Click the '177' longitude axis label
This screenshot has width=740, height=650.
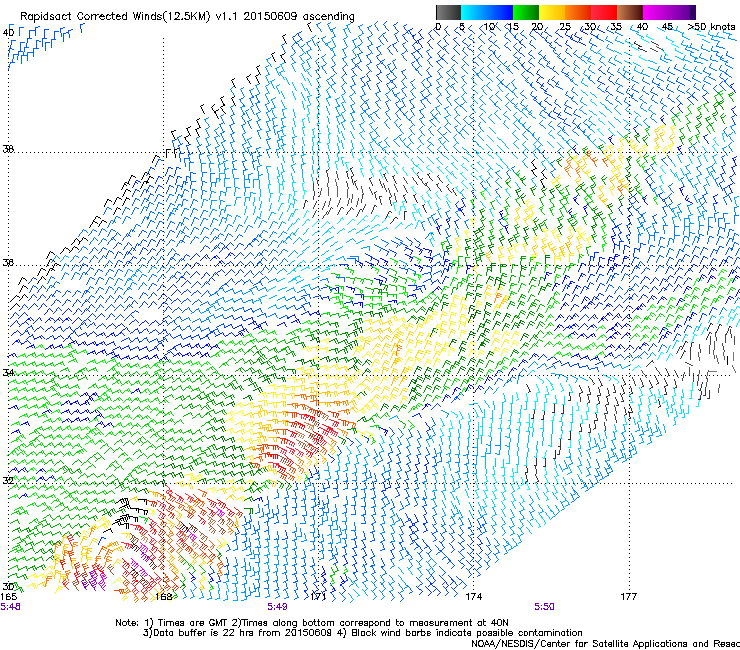[x=629, y=596]
